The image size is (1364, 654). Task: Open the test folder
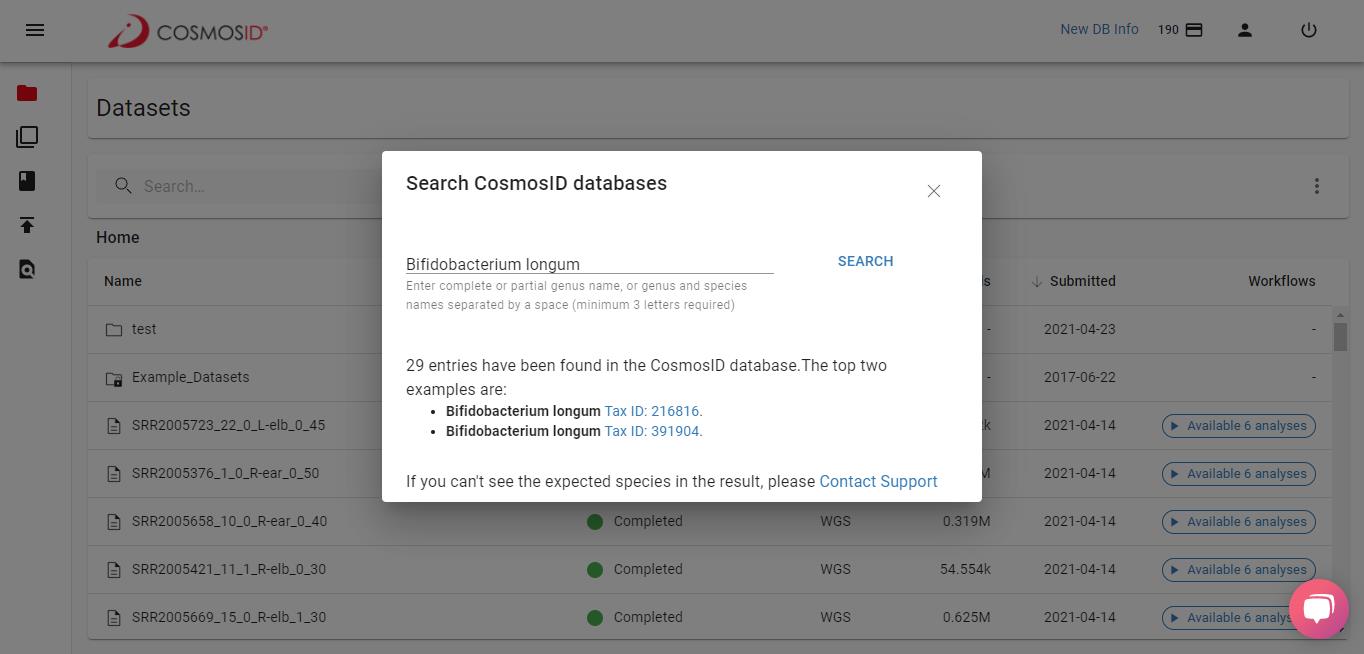(144, 329)
